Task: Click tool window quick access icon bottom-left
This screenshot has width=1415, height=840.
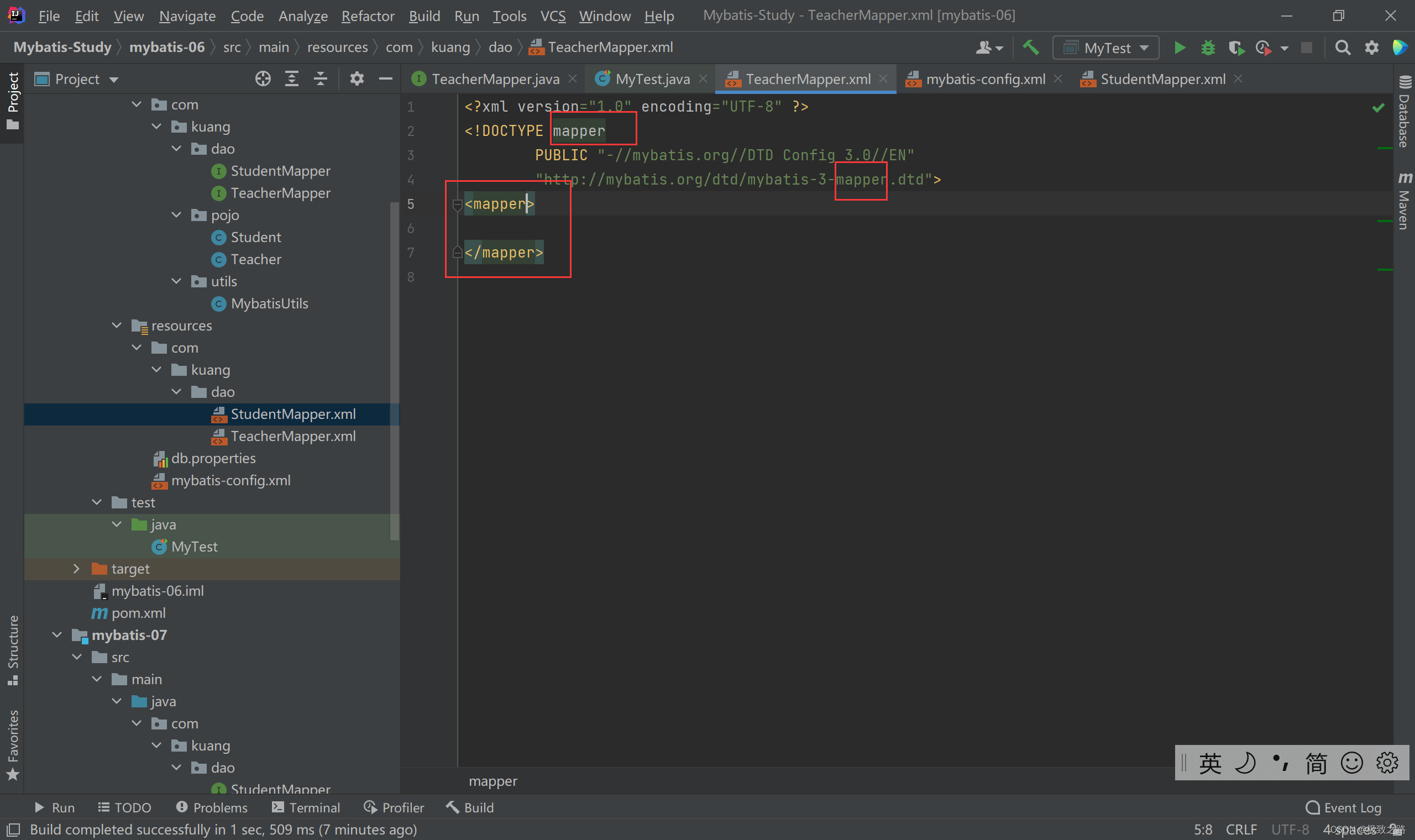Action: click(13, 830)
